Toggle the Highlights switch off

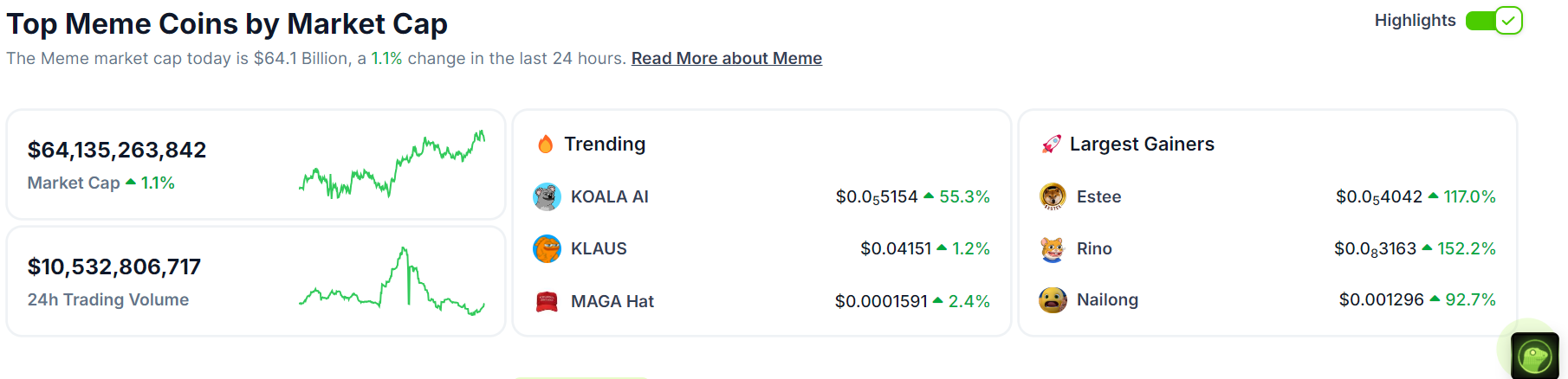pyautogui.click(x=1493, y=21)
